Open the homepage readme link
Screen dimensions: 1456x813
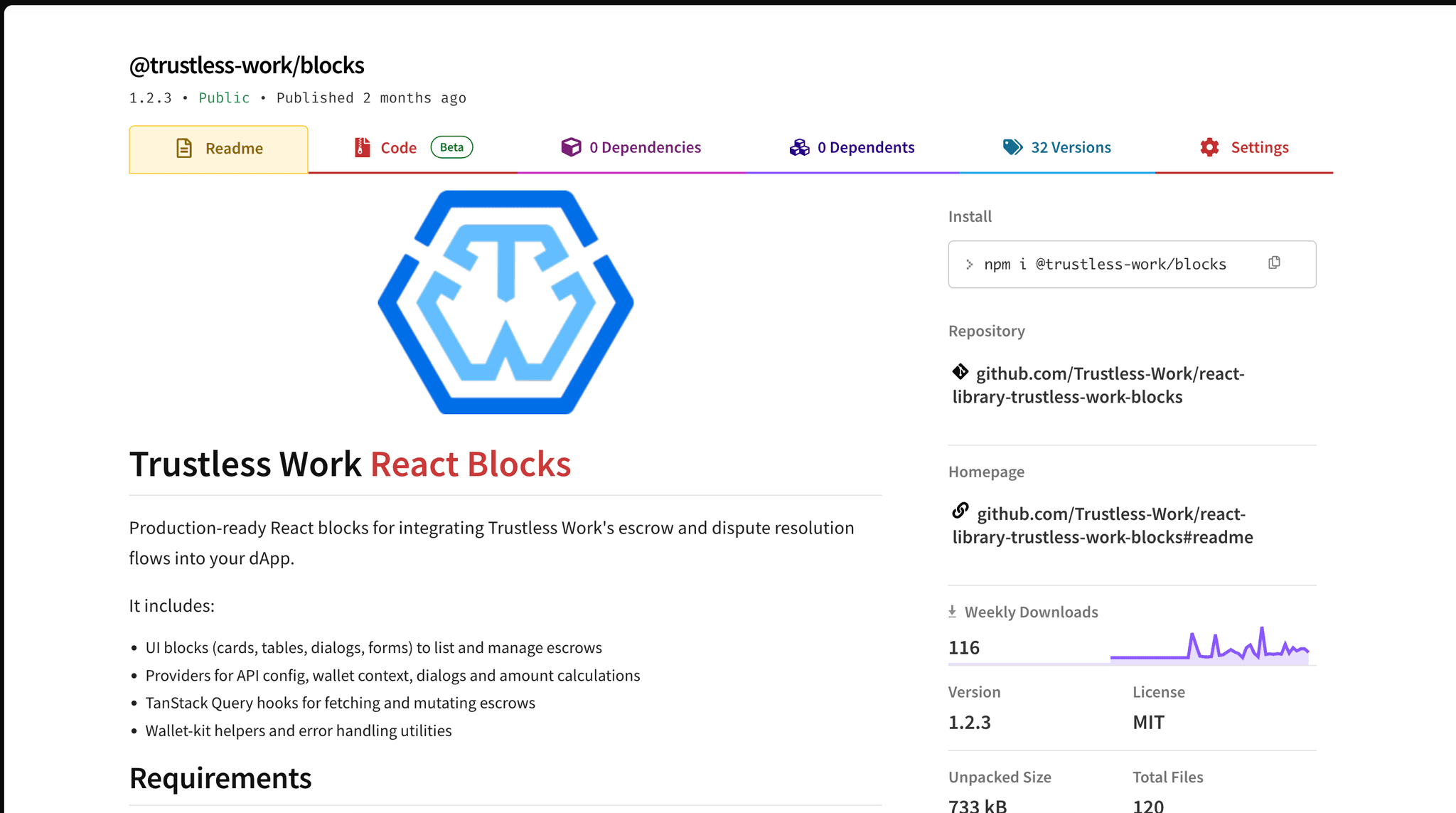[1103, 525]
